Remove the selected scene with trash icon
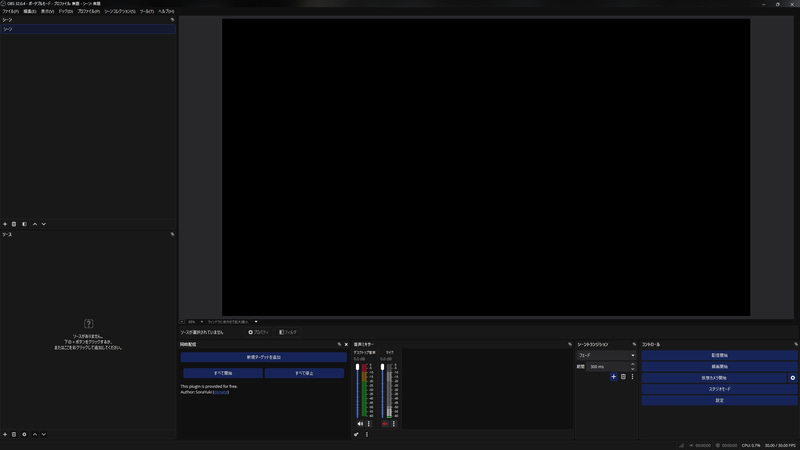The image size is (800, 450). pos(14,224)
